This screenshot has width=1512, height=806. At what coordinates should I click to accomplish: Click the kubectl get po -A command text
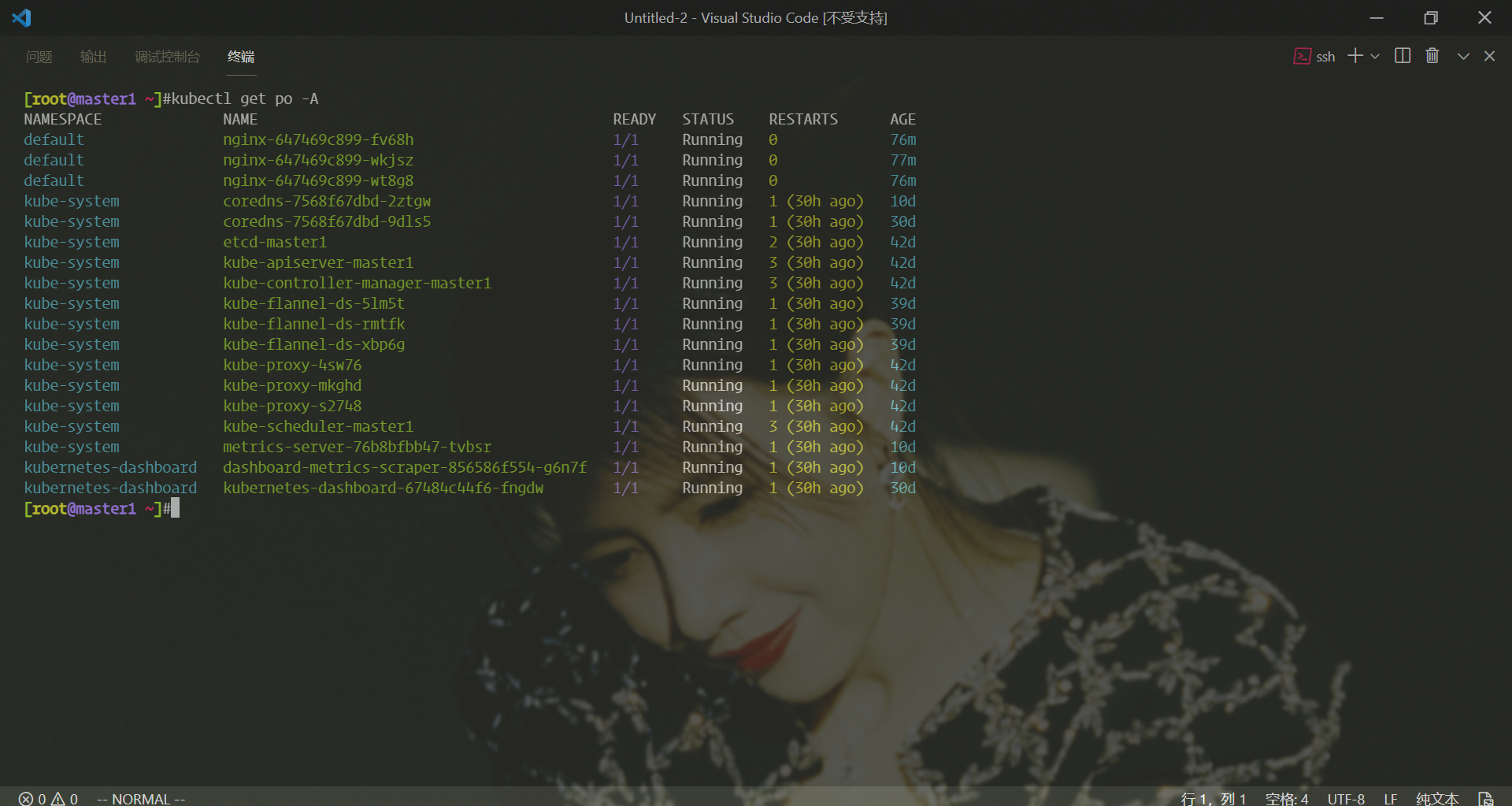245,98
